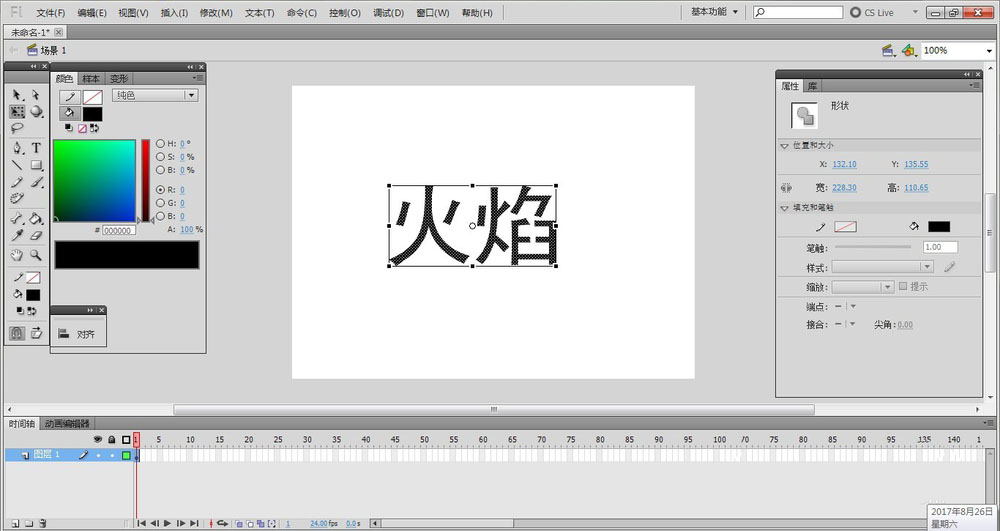Open the 端点 cap dropdown arrow
The width and height of the screenshot is (1000, 531).
coord(853,307)
